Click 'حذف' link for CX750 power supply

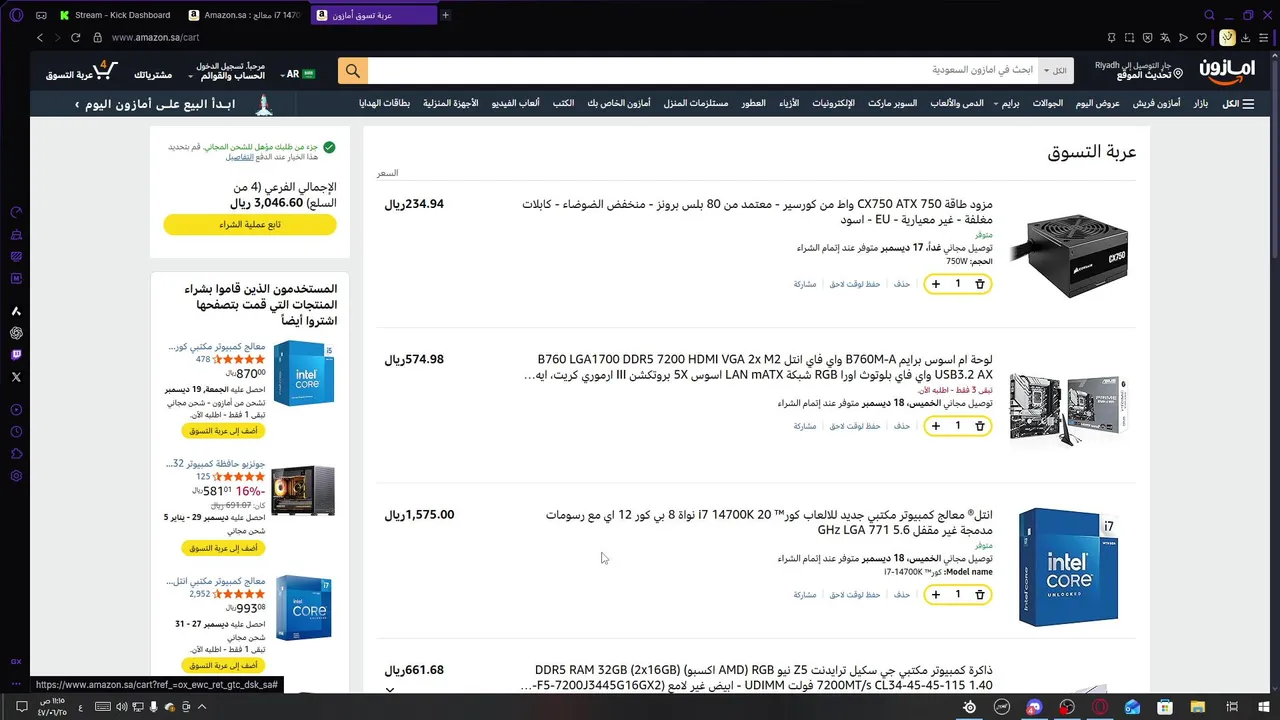tap(902, 284)
